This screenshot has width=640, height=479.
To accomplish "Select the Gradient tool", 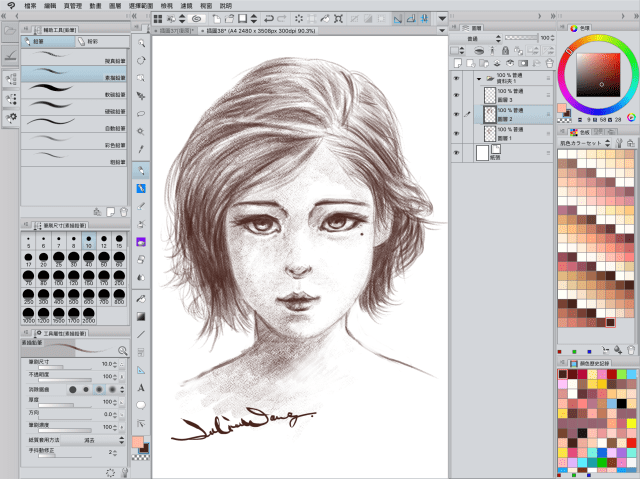I will 141,315.
